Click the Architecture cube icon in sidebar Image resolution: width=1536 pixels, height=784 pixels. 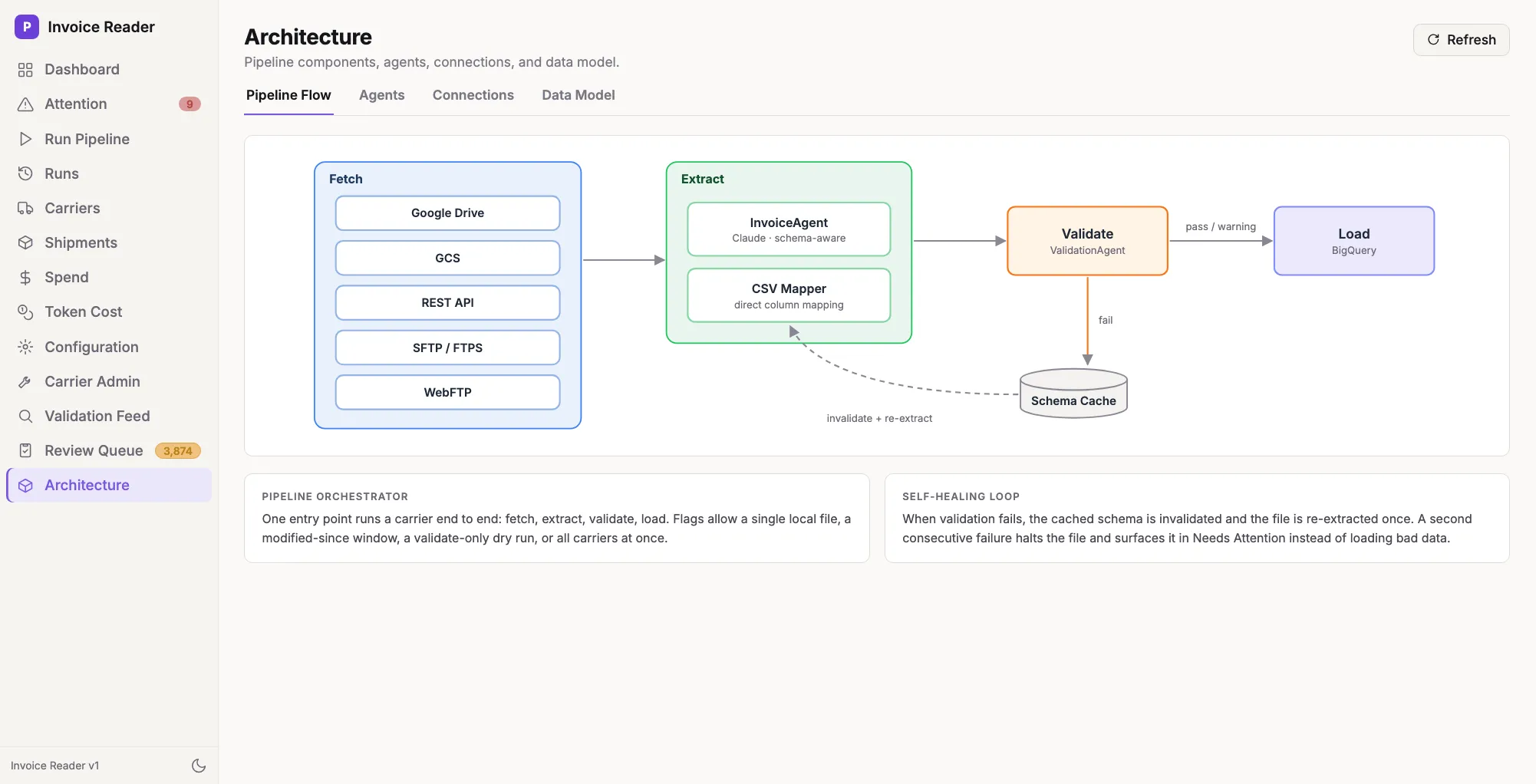coord(25,486)
